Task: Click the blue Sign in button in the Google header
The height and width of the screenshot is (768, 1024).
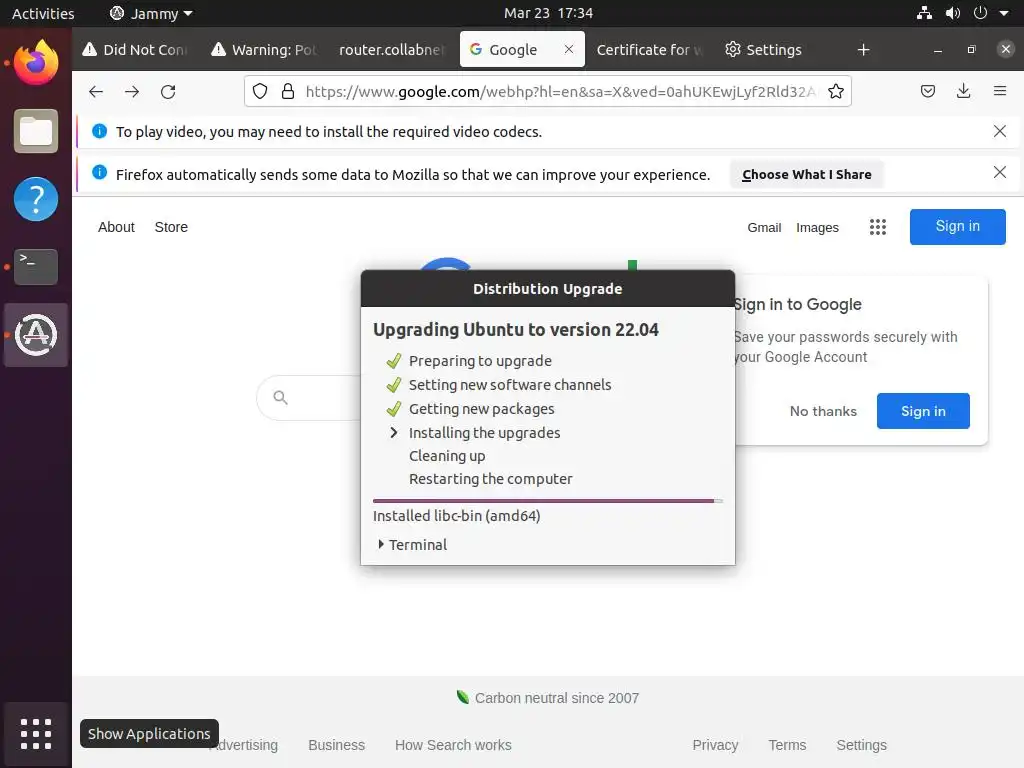Action: [957, 227]
